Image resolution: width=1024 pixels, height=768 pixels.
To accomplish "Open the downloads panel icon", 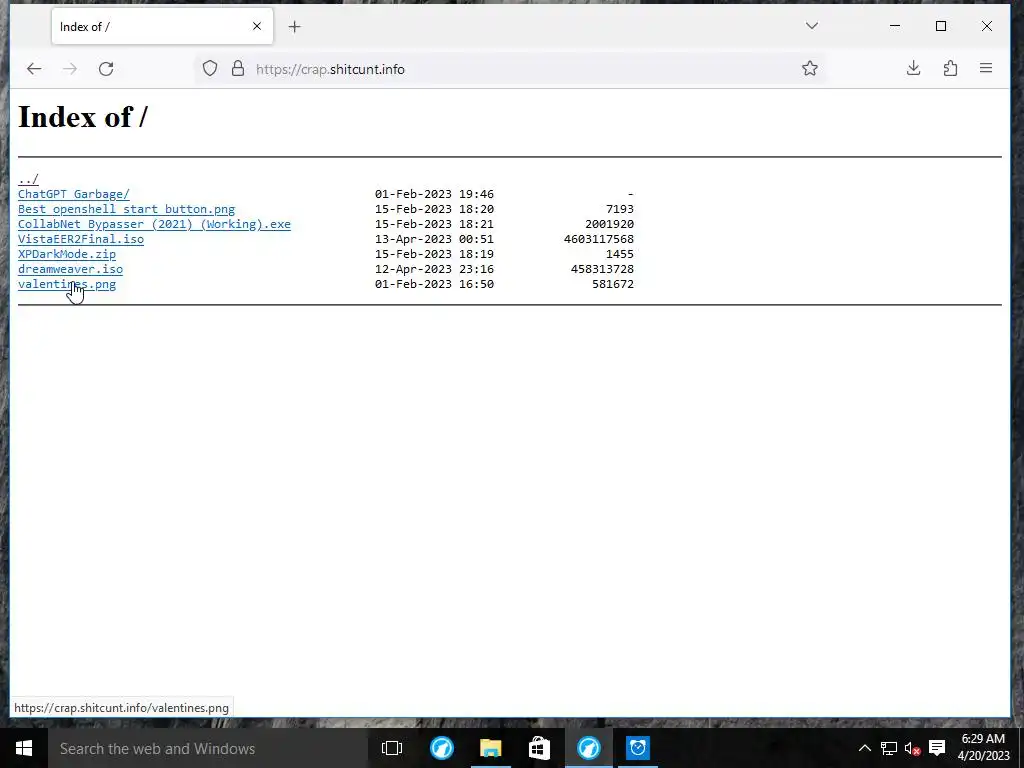I will (x=914, y=68).
